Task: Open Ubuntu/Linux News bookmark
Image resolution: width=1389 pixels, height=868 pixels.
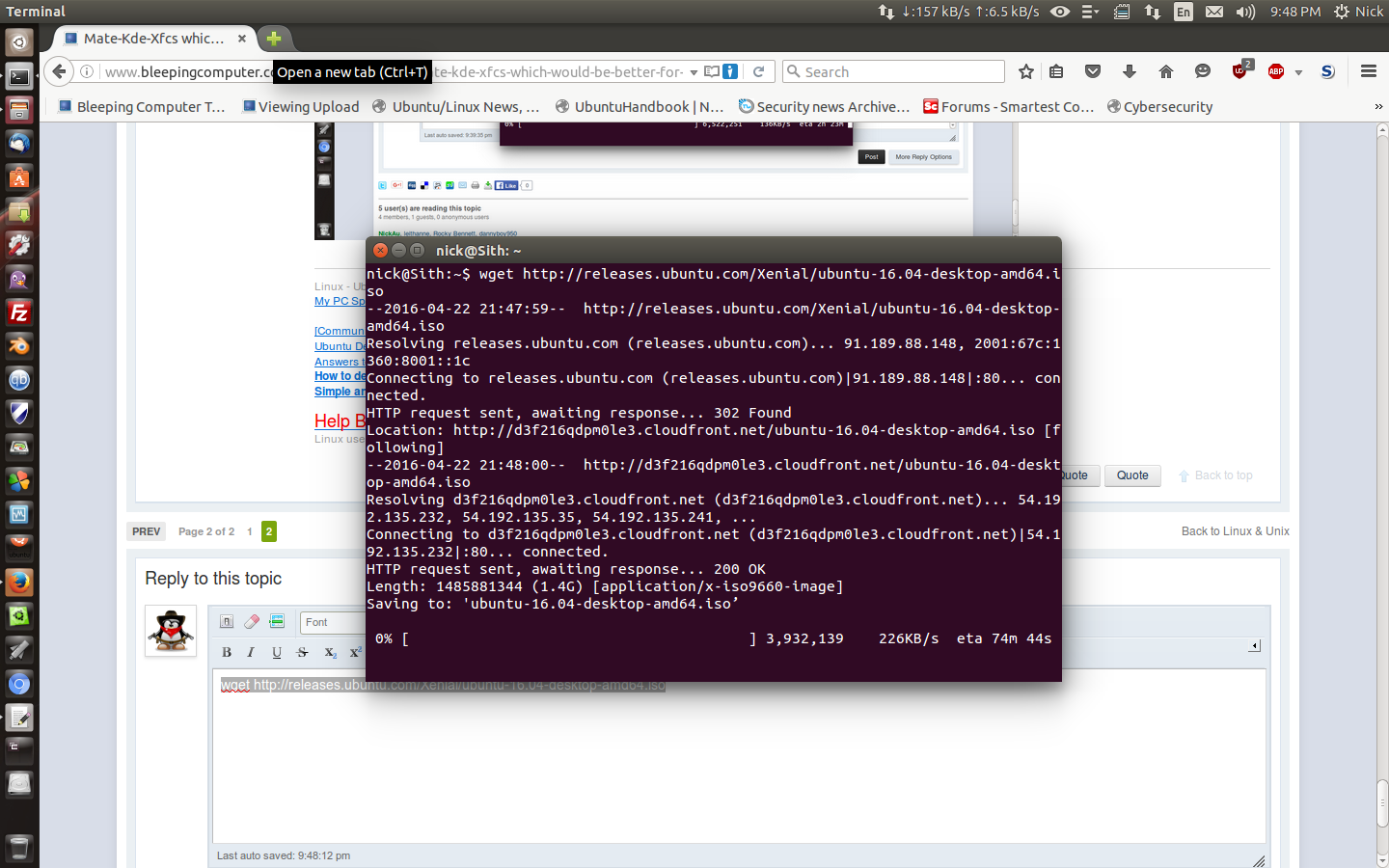Action: [x=456, y=106]
